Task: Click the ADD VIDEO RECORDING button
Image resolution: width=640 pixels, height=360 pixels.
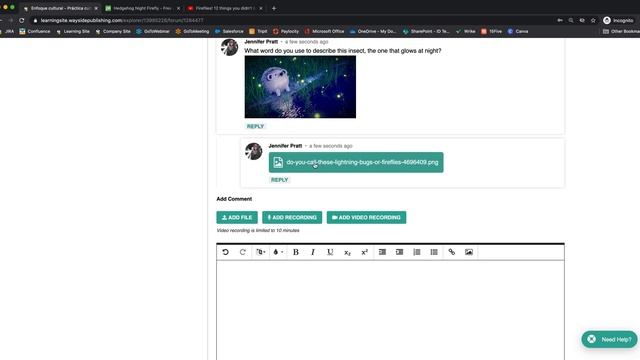Action: point(366,218)
